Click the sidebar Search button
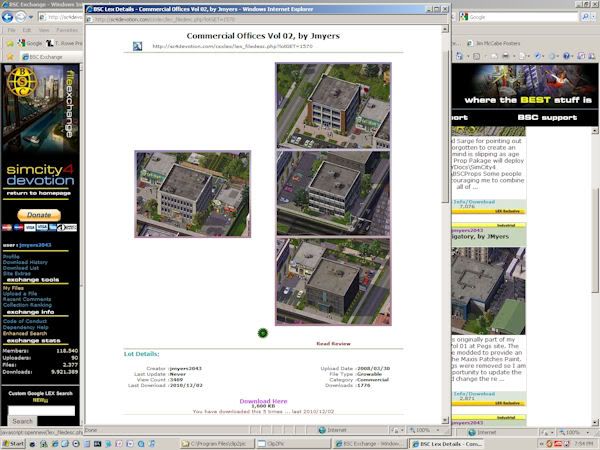This screenshot has height=450, width=600. [x=23, y=421]
